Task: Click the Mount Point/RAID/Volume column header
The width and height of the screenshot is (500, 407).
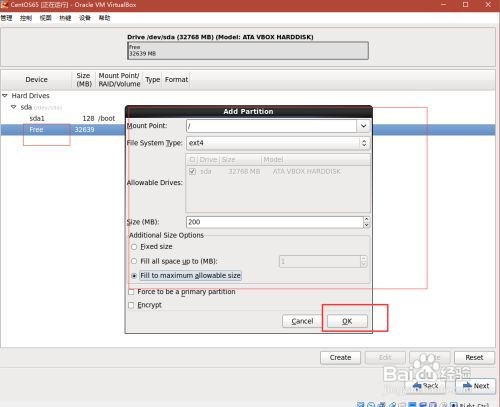Action: click(x=119, y=80)
